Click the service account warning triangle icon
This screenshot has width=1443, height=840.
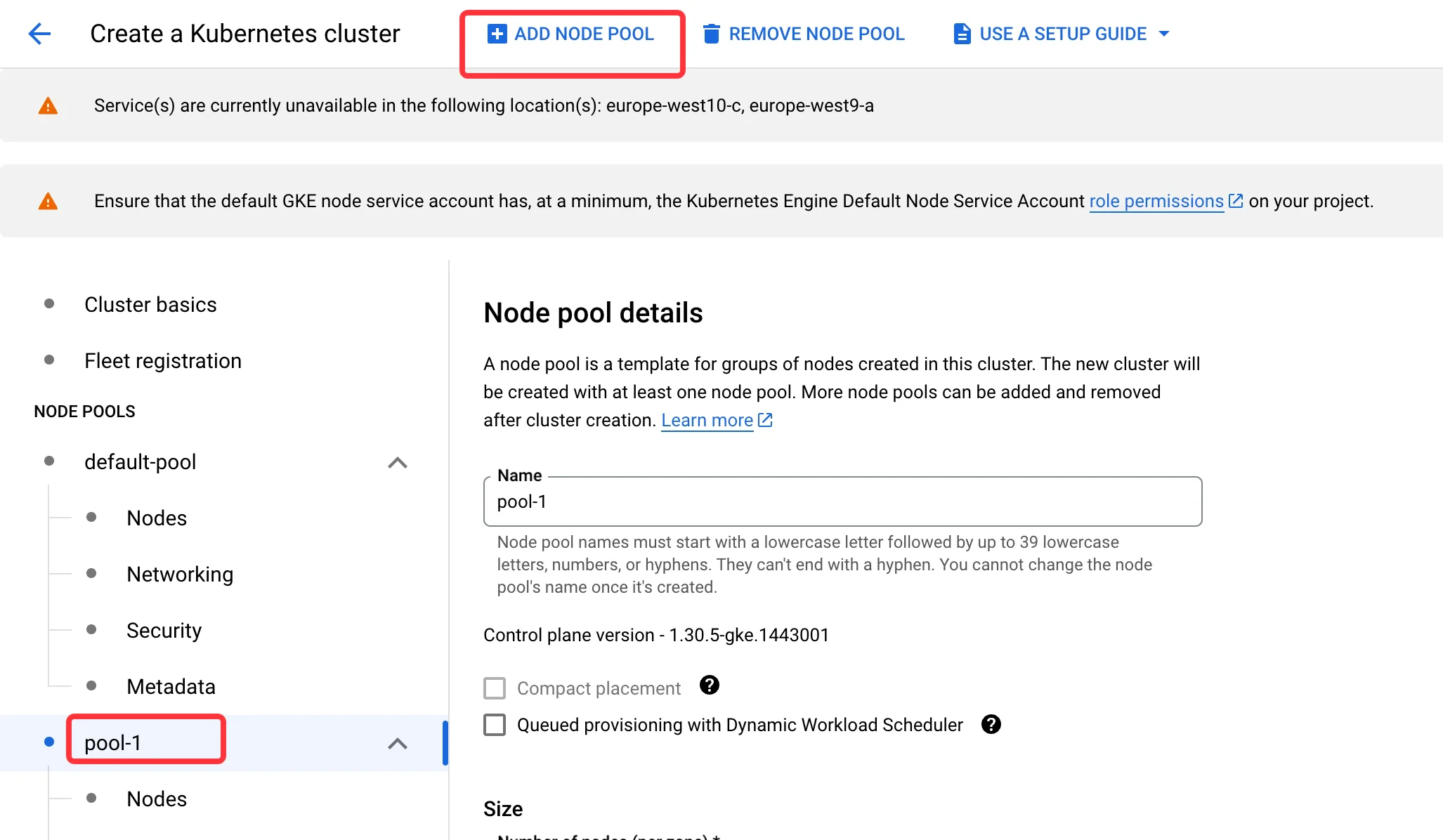point(48,202)
